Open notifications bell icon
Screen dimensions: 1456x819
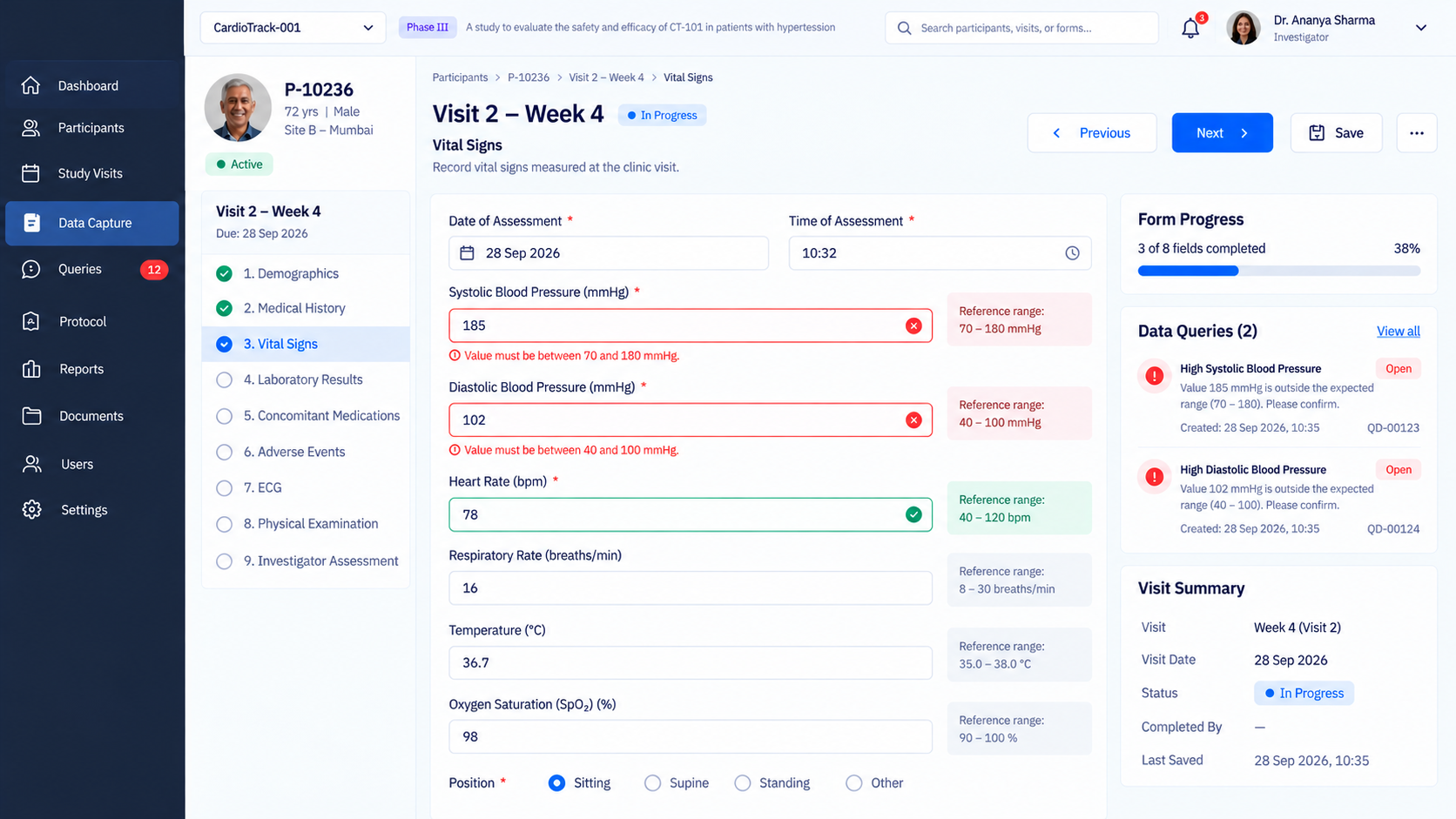pyautogui.click(x=1190, y=28)
